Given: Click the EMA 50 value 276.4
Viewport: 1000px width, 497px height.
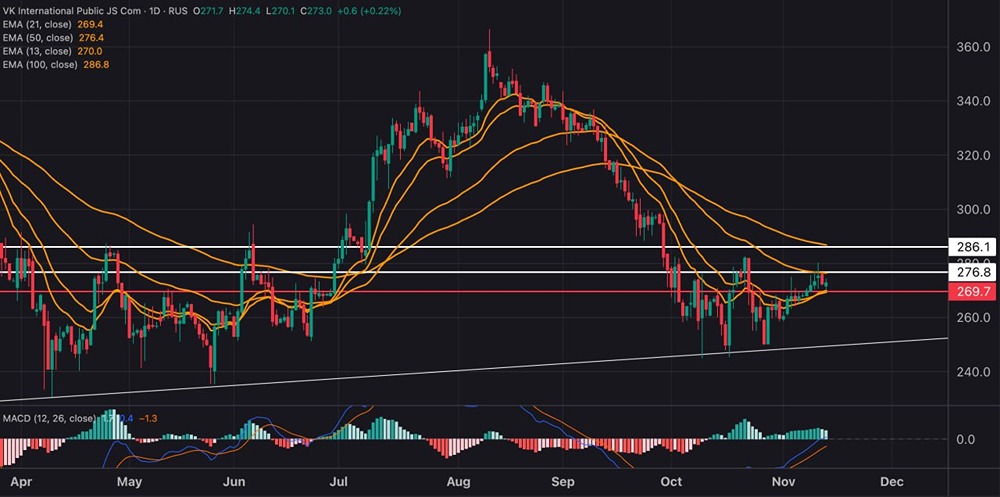Looking at the screenshot, I should pyautogui.click(x=91, y=38).
